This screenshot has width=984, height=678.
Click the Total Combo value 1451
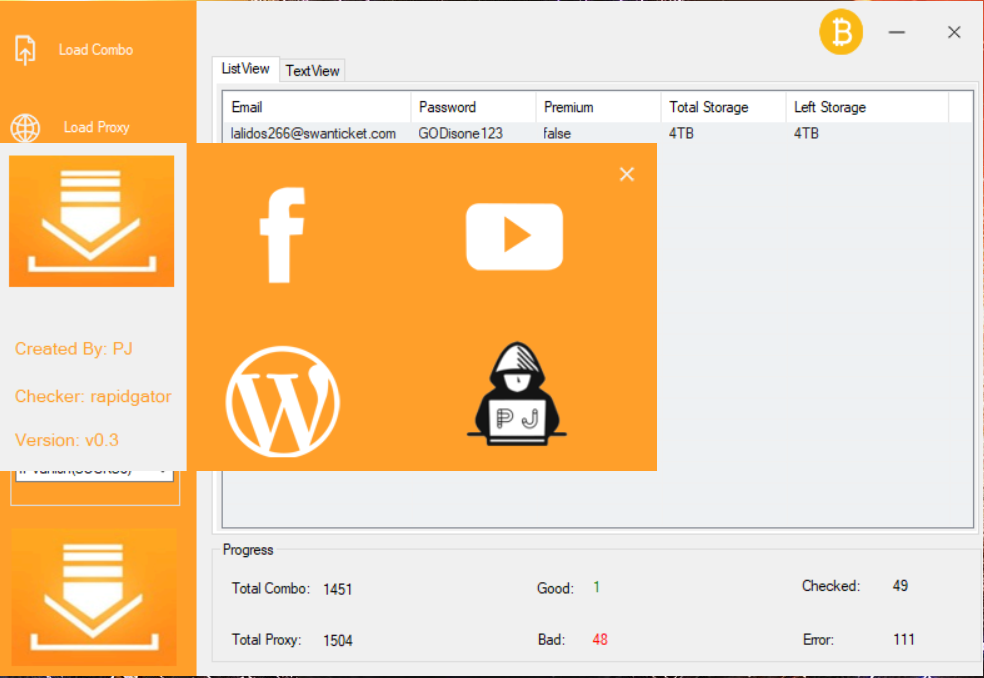pos(338,589)
